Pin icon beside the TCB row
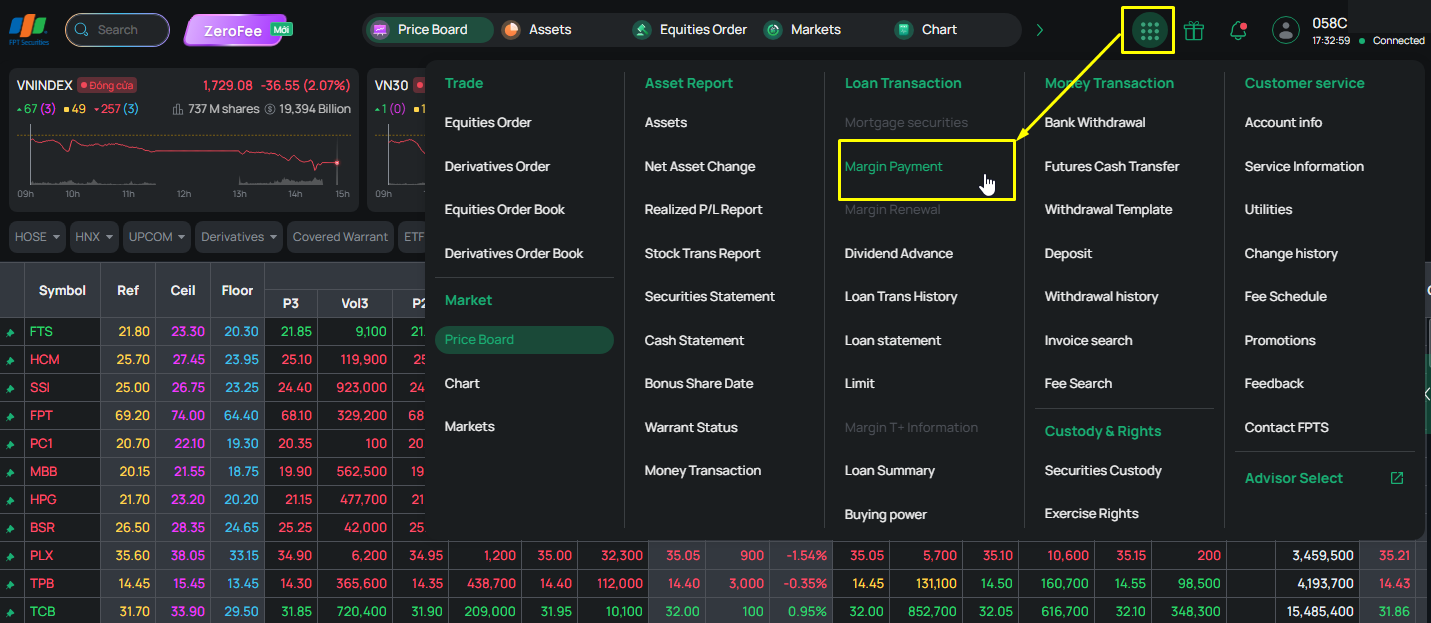The image size is (1431, 623). (11, 612)
